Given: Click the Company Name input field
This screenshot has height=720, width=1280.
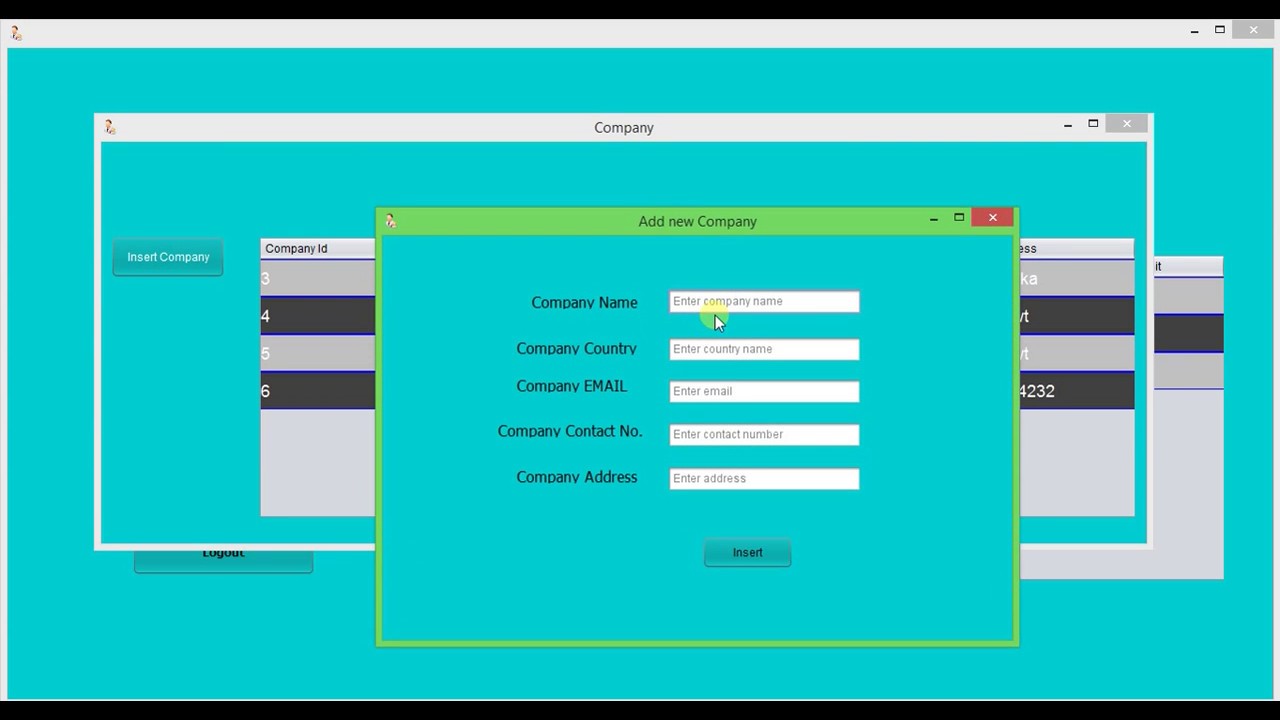Looking at the screenshot, I should [x=764, y=301].
